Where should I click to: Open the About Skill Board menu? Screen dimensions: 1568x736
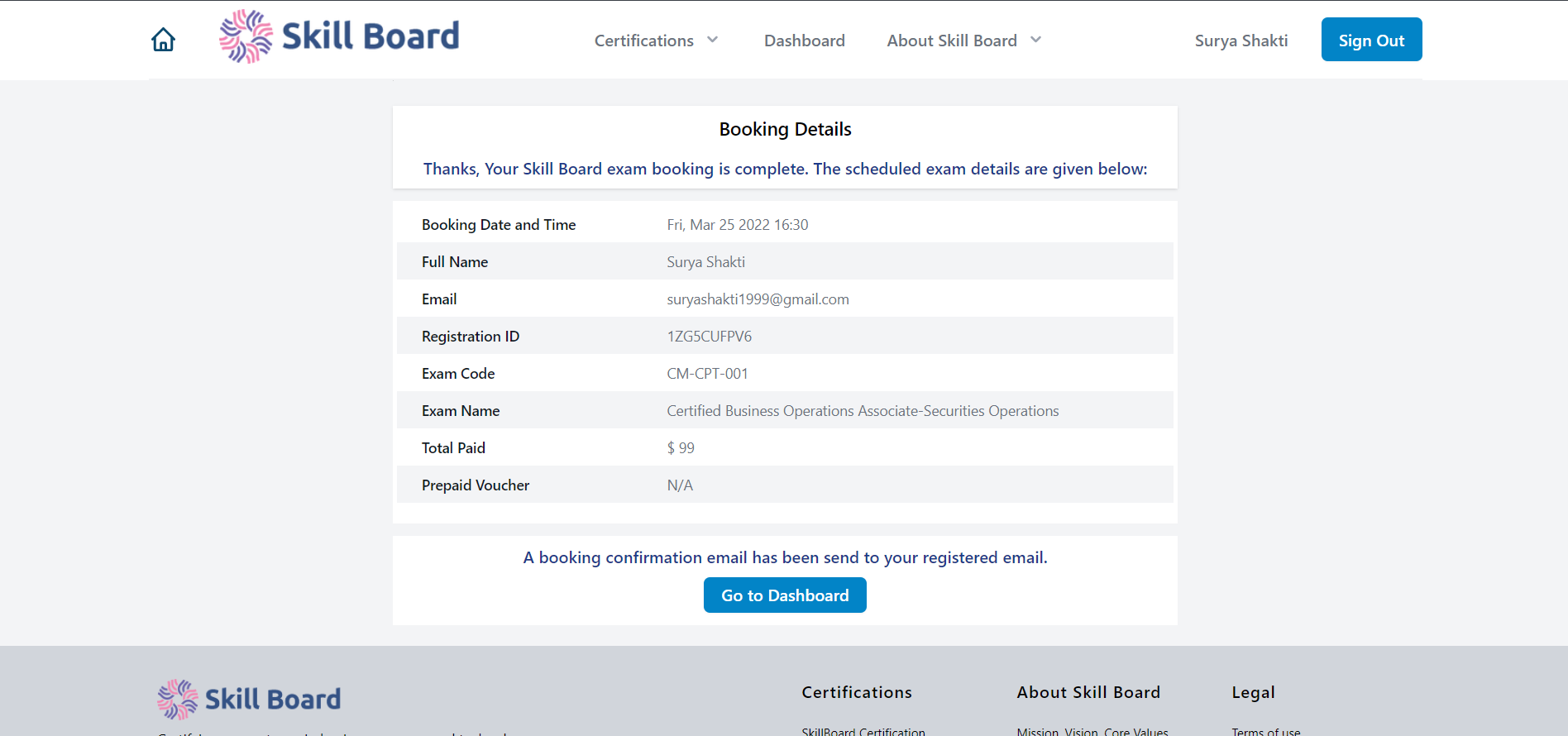tap(952, 41)
